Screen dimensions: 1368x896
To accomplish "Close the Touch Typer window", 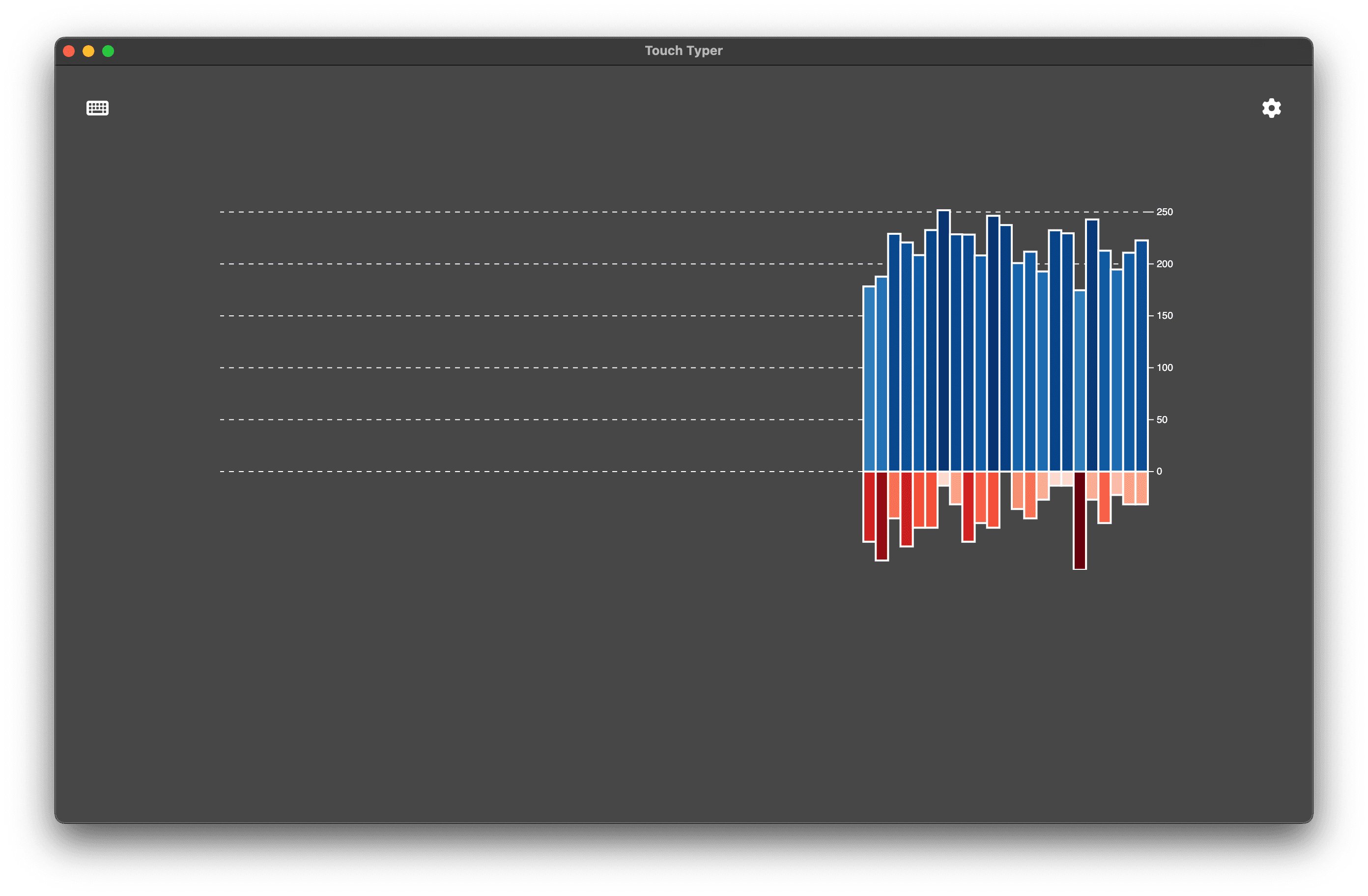I will coord(69,51).
